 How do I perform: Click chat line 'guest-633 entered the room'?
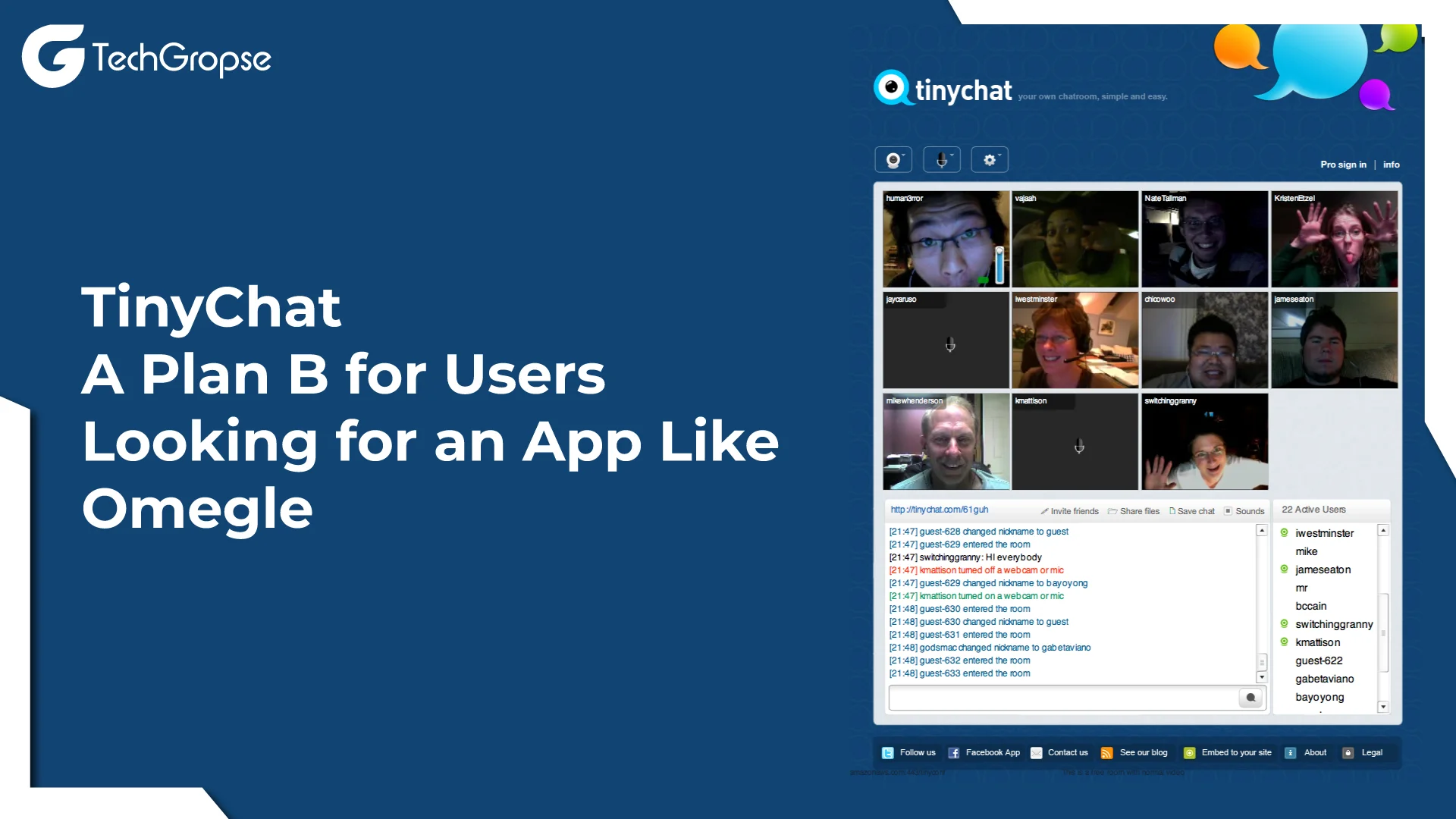959,673
